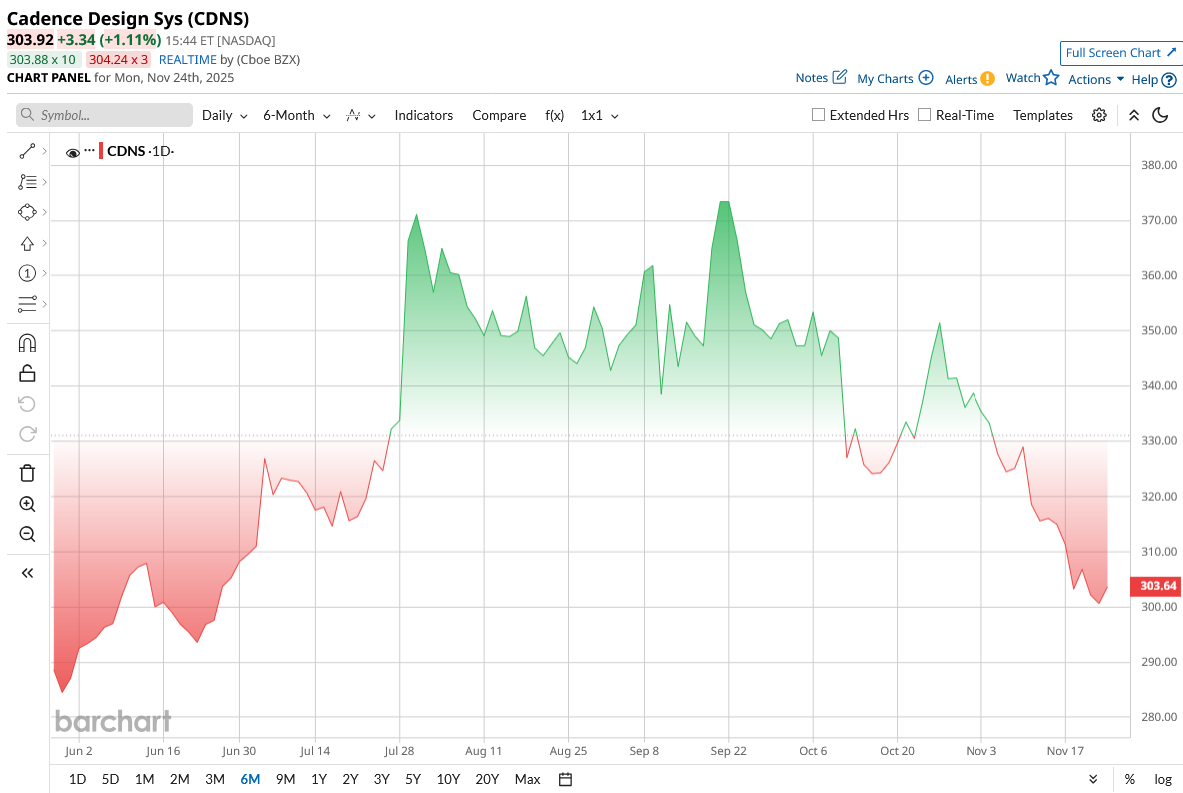This screenshot has width=1183, height=793.
Task: Open the Compare menu
Action: point(499,115)
